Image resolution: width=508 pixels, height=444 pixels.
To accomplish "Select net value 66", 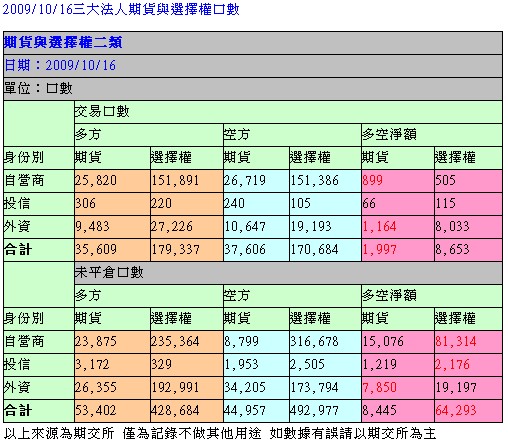I will (369, 203).
